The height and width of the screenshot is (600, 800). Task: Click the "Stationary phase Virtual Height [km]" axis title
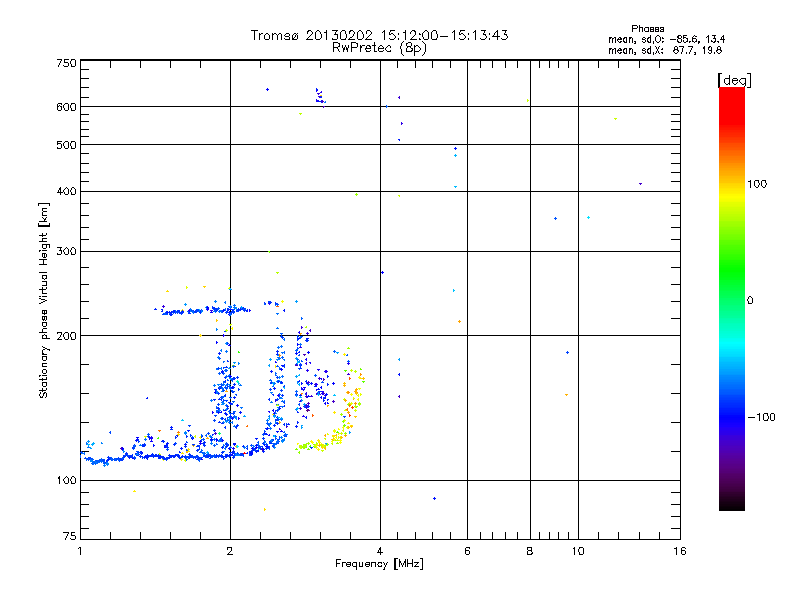point(44,301)
